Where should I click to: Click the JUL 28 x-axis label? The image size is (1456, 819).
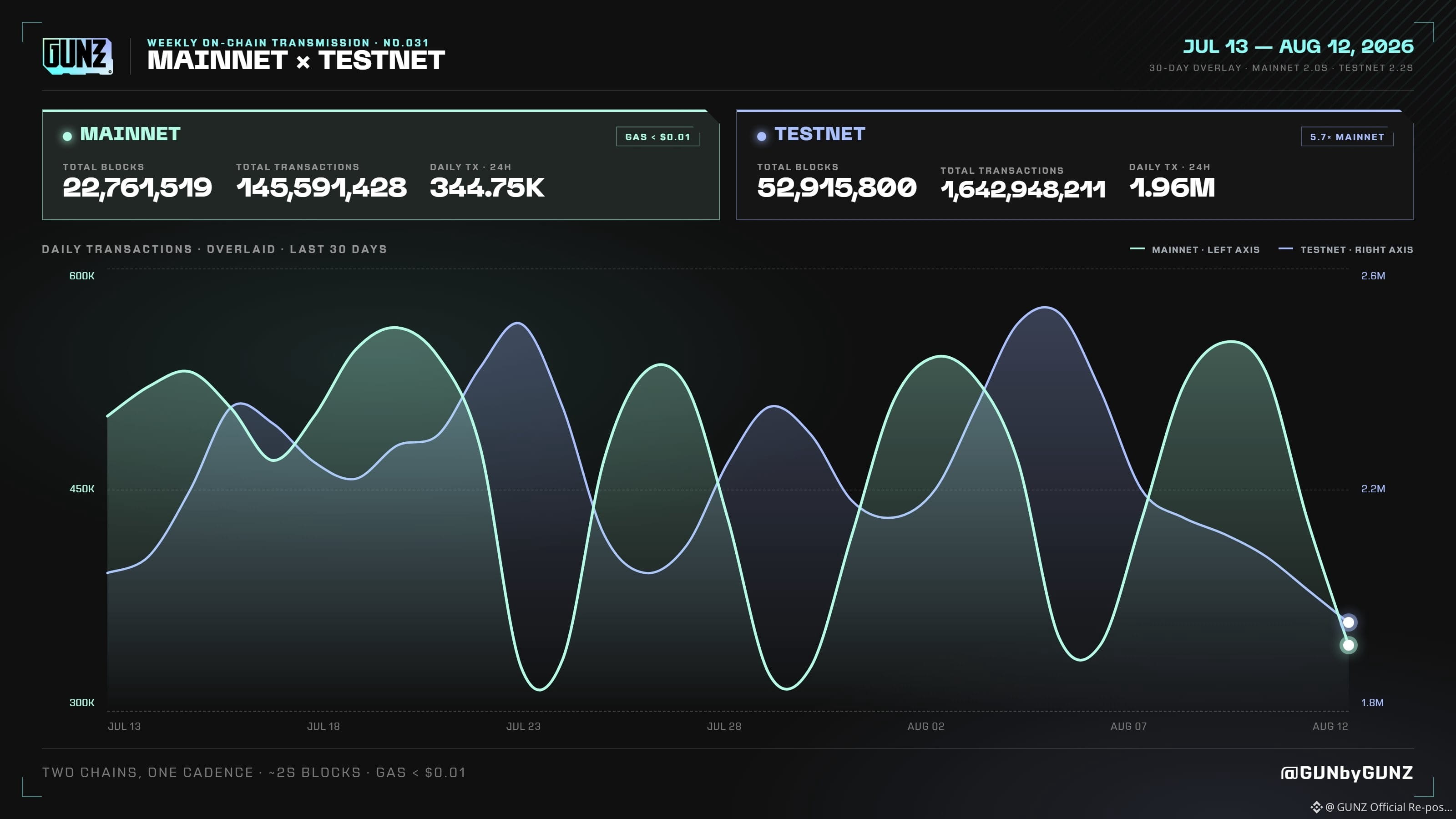point(724,726)
